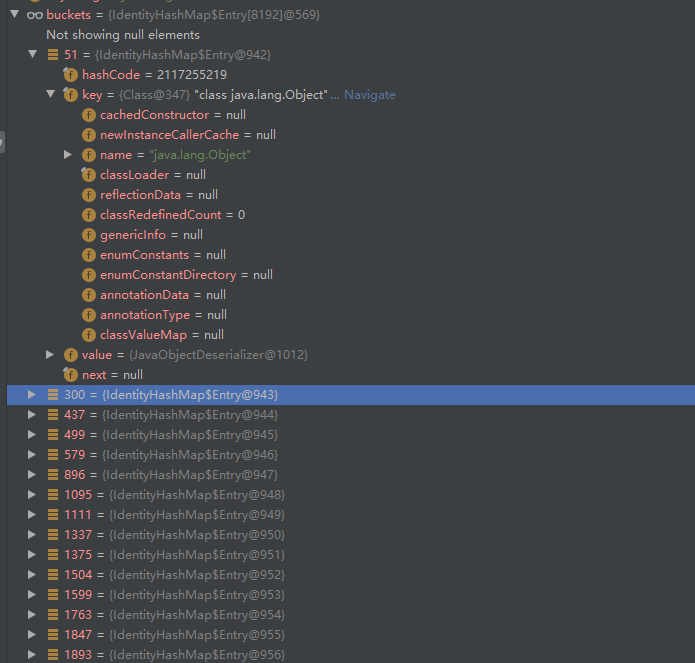Click the field icon beside classLoader
Image resolution: width=695 pixels, height=663 pixels.
89,175
